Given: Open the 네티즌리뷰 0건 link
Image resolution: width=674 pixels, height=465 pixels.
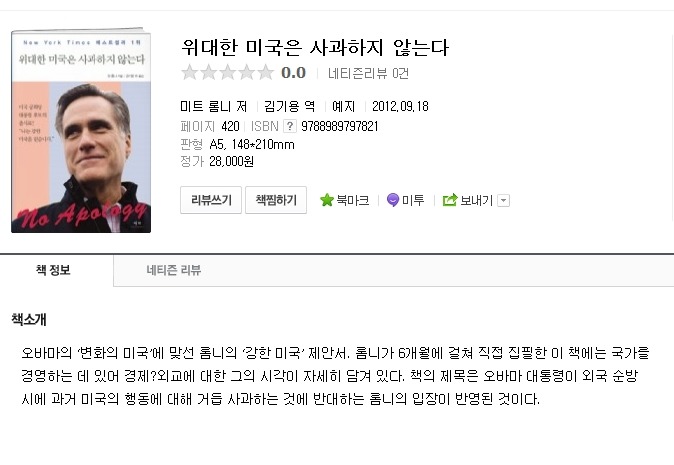Looking at the screenshot, I should click(368, 73).
